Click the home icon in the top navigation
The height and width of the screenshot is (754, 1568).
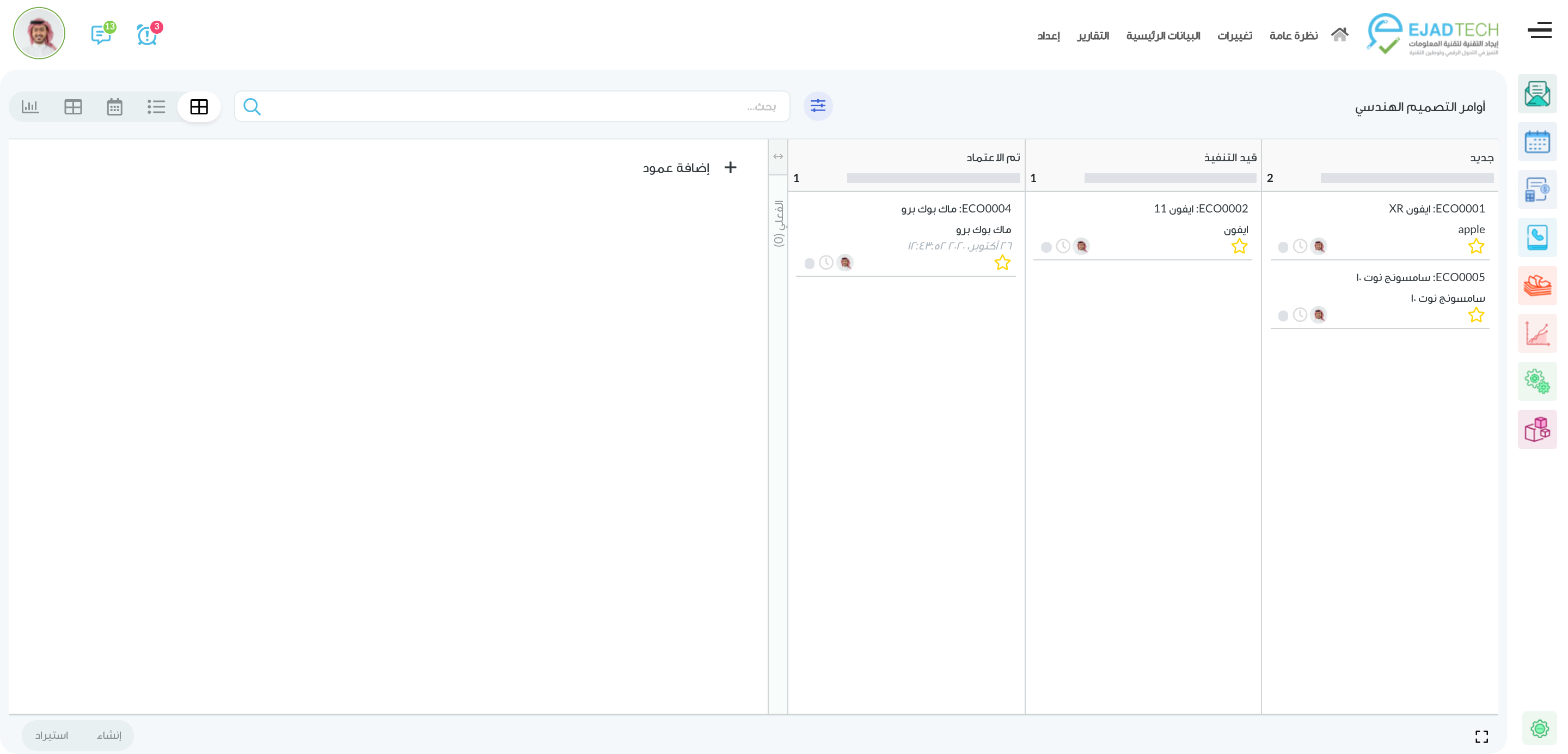pos(1339,35)
